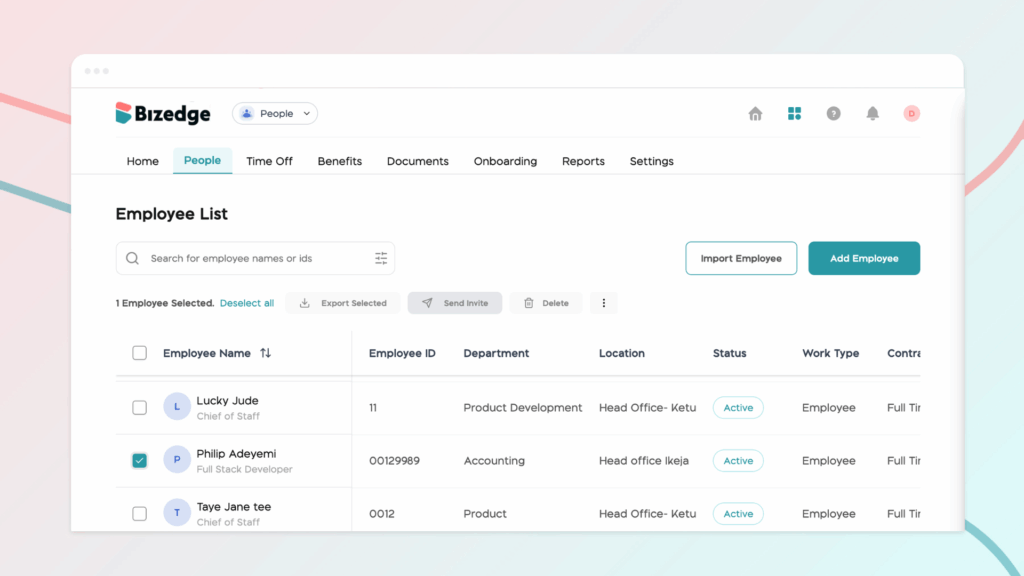Viewport: 1024px width, 576px height.
Task: Click the Deselect all link
Action: click(247, 303)
